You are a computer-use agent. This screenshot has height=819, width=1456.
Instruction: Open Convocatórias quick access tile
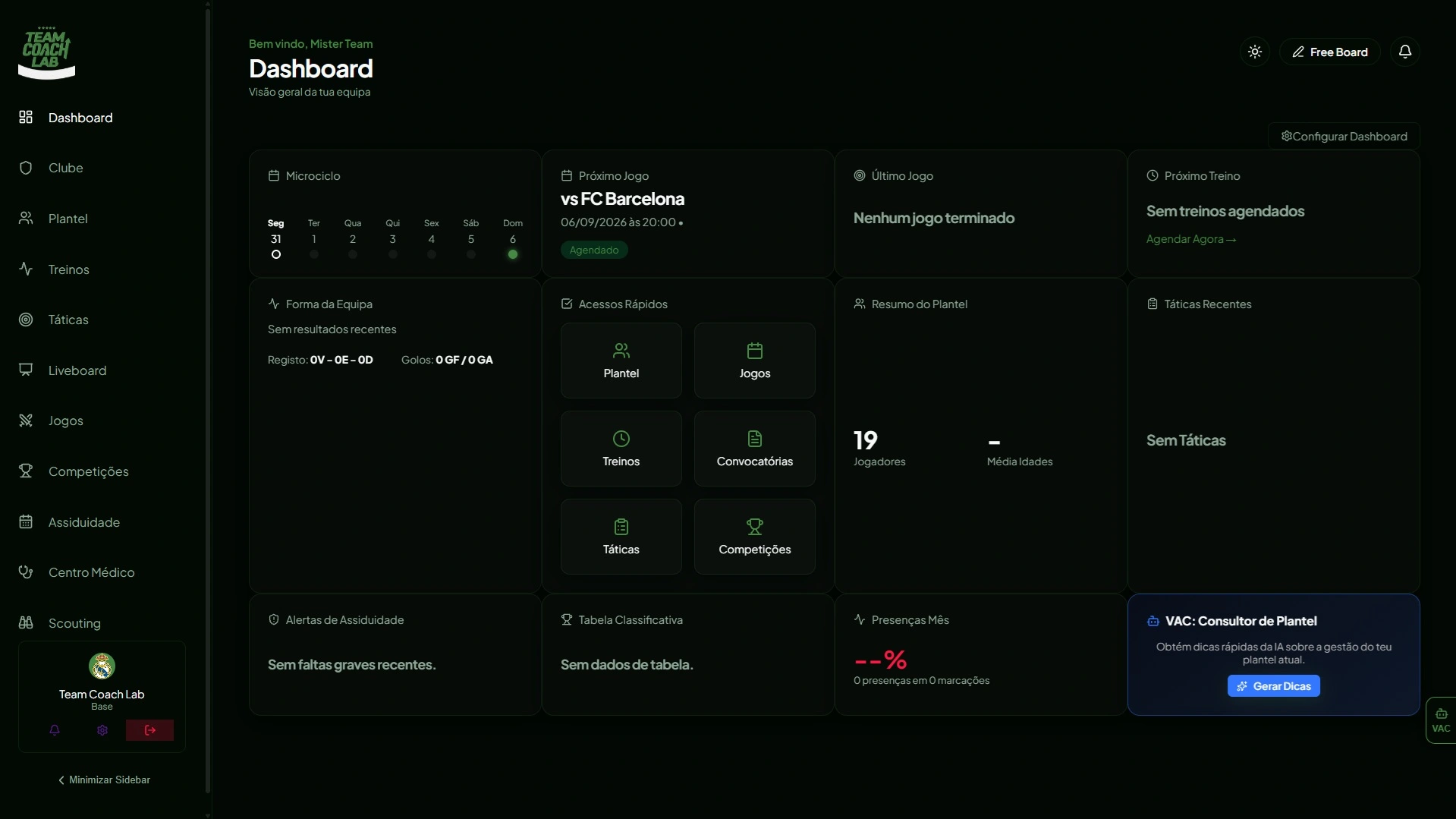pos(755,449)
